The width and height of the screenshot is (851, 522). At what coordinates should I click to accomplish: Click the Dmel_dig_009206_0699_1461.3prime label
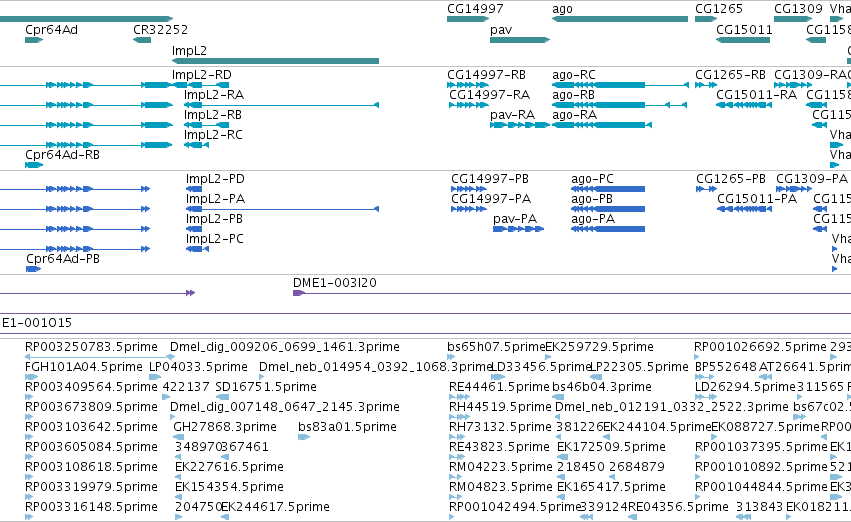(285, 347)
